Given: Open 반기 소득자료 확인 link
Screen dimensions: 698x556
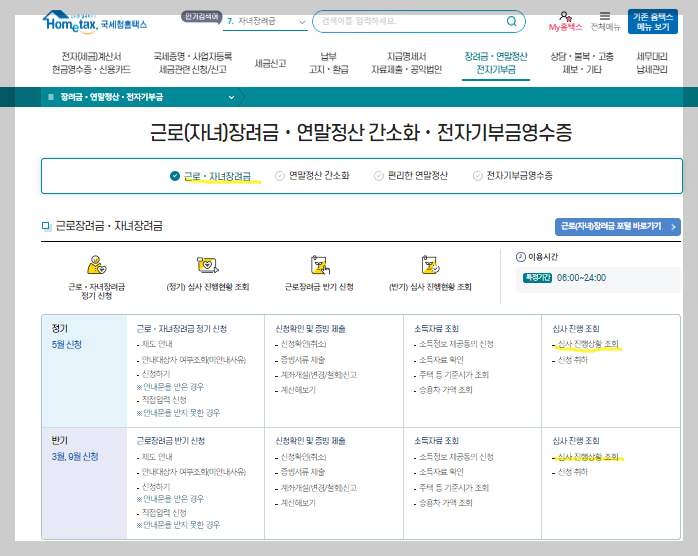Looking at the screenshot, I should coord(441,472).
